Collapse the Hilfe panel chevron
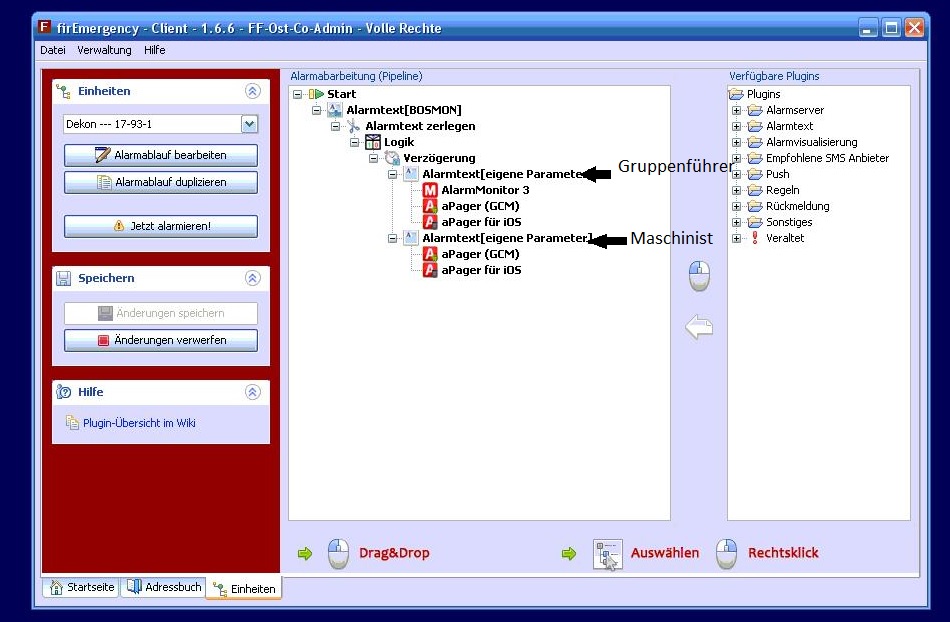Image resolution: width=950 pixels, height=622 pixels. click(x=252, y=392)
